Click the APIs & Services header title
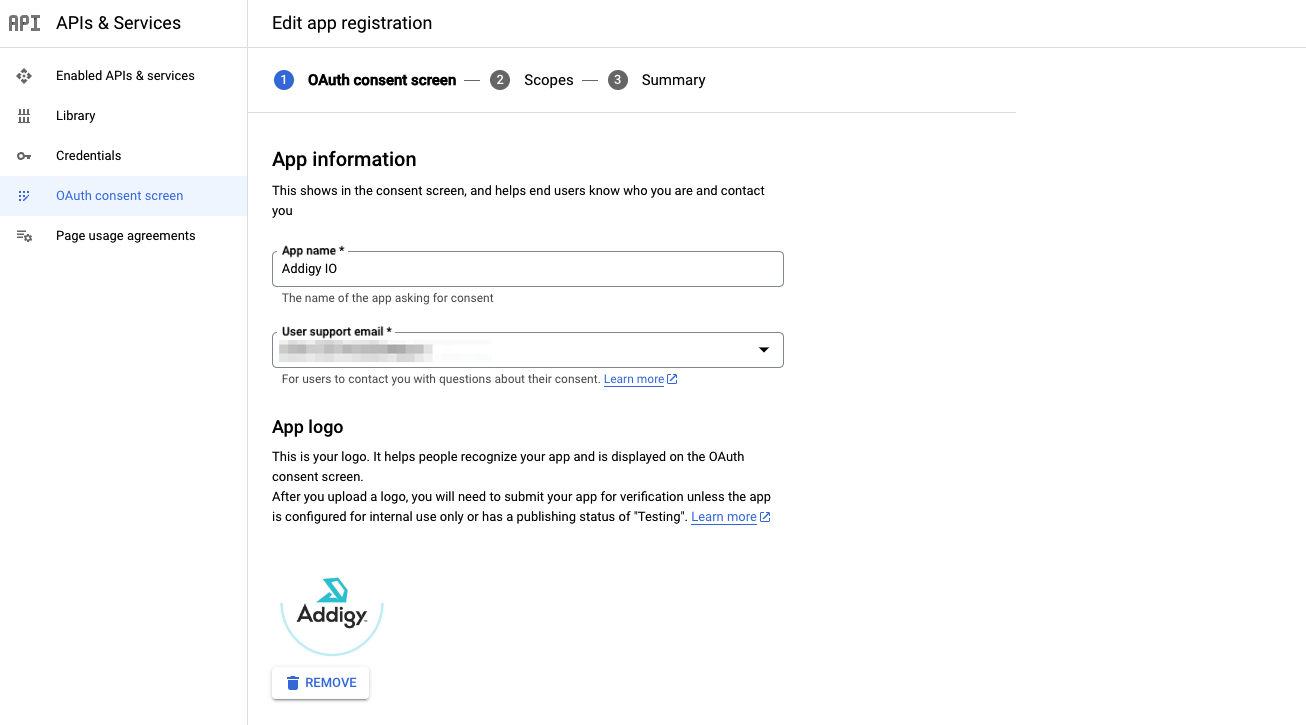This screenshot has height=725, width=1306. point(119,23)
